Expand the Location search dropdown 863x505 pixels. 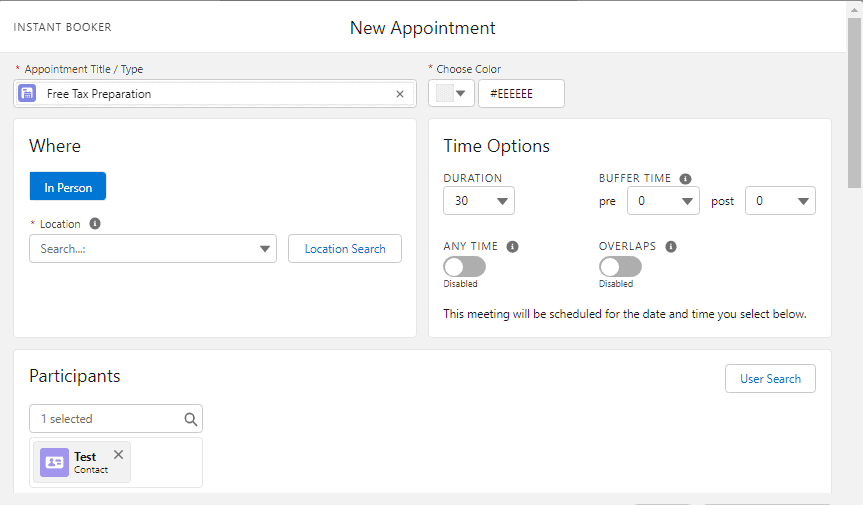point(265,249)
